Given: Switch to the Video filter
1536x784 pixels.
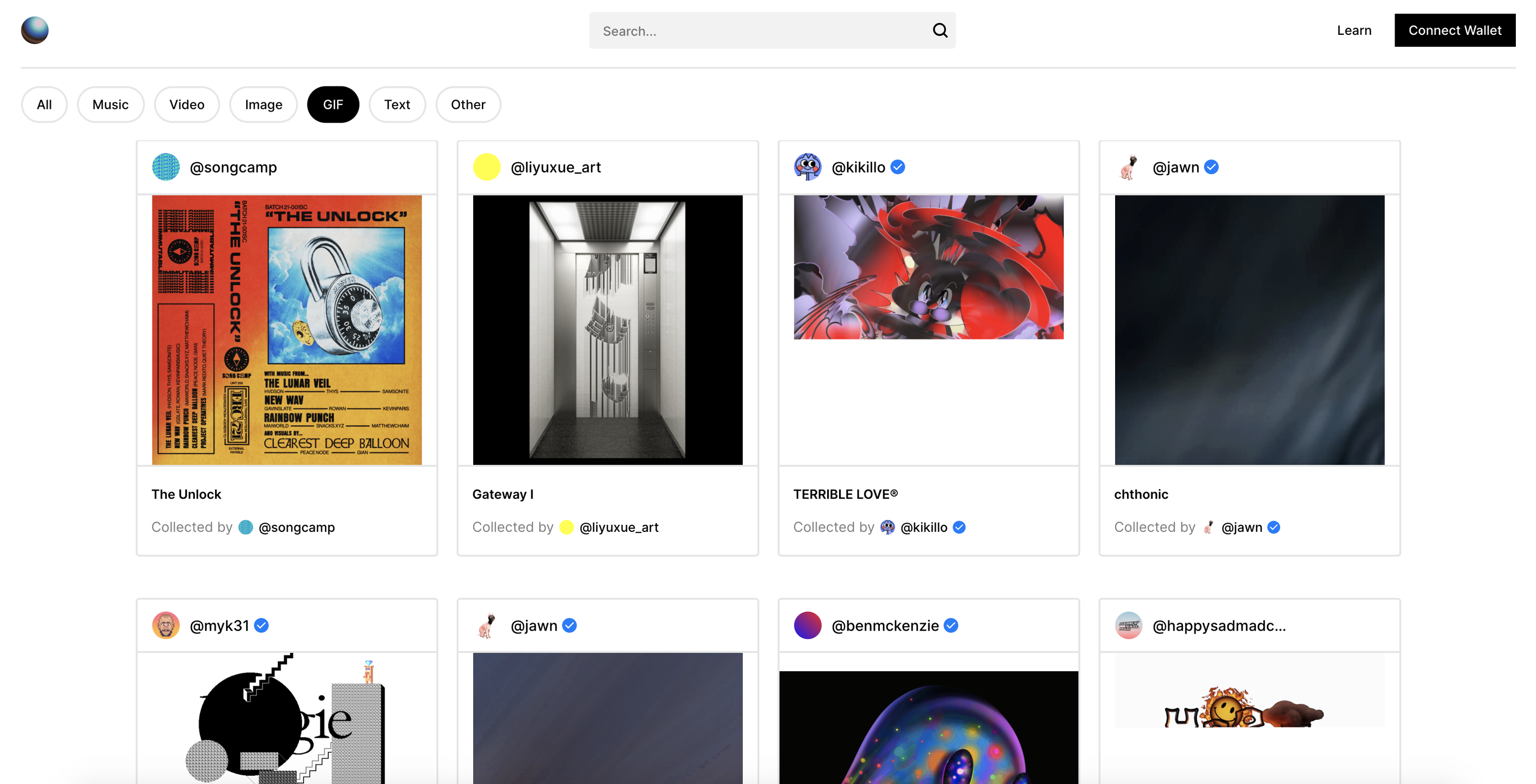Looking at the screenshot, I should tap(187, 105).
